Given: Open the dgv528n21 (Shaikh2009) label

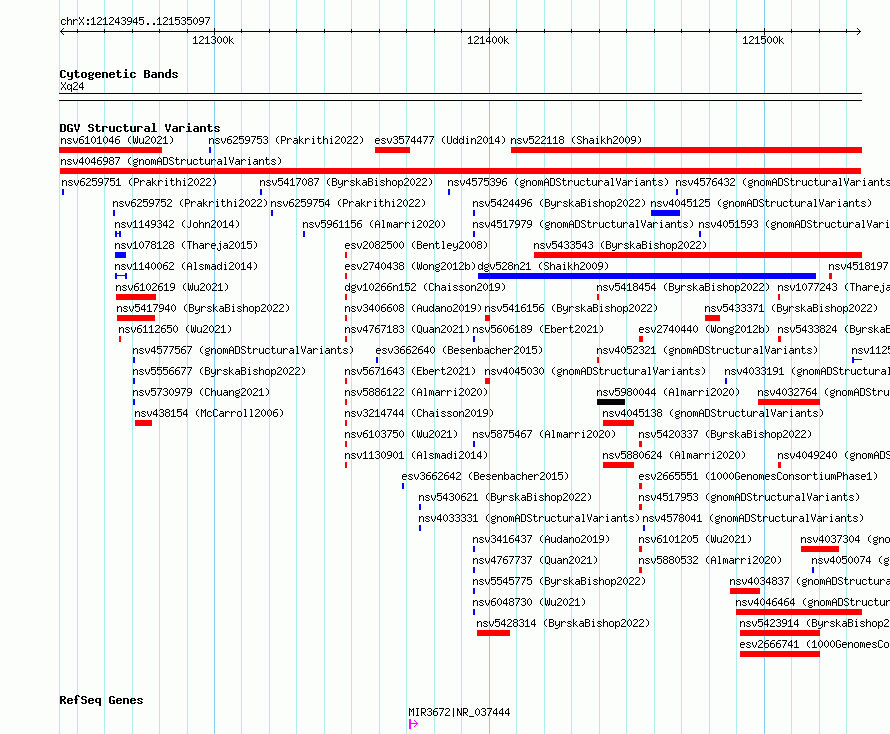Looking at the screenshot, I should (x=543, y=266).
